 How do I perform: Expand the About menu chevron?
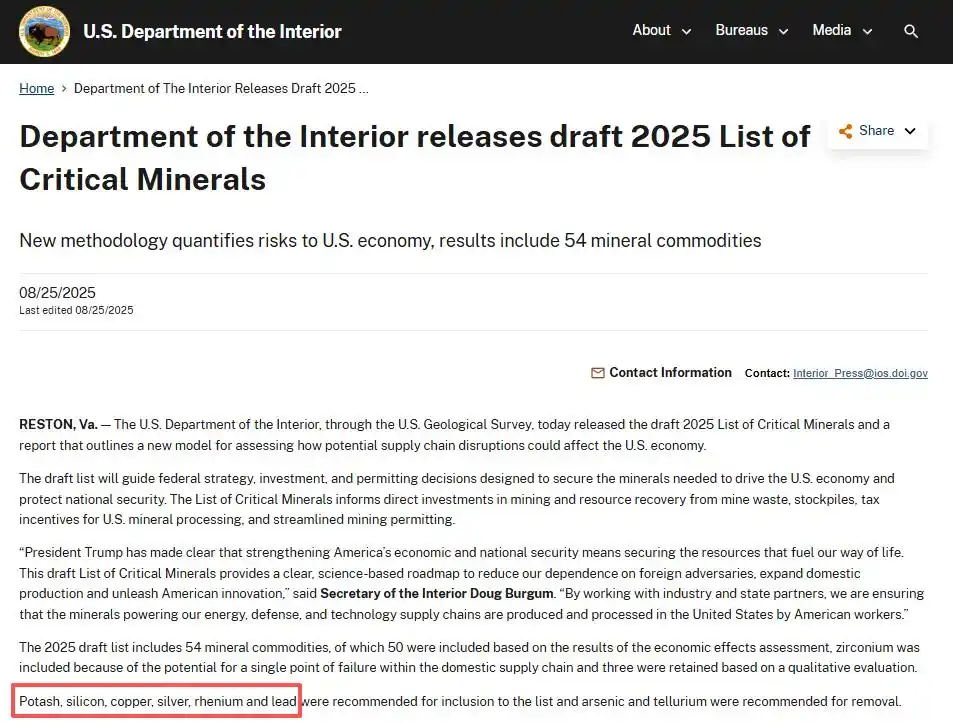coord(687,32)
